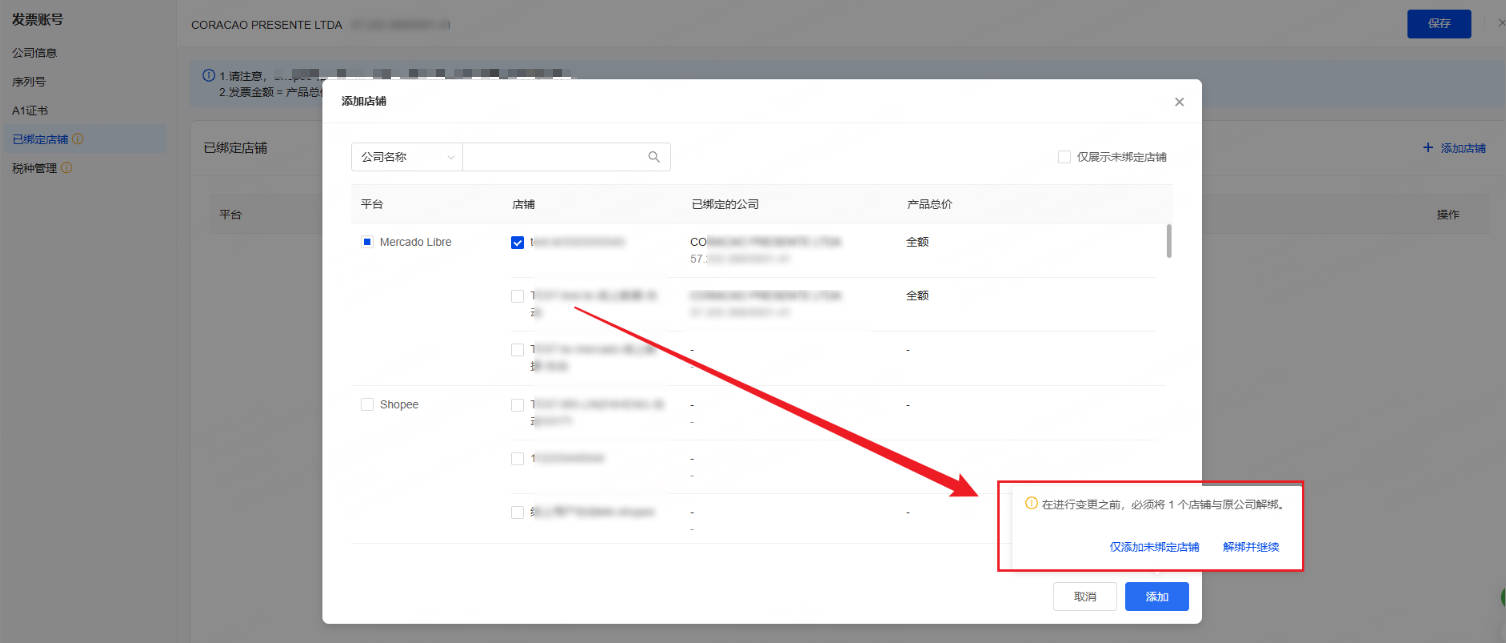Click the search magnifier icon in the store filter

(654, 157)
